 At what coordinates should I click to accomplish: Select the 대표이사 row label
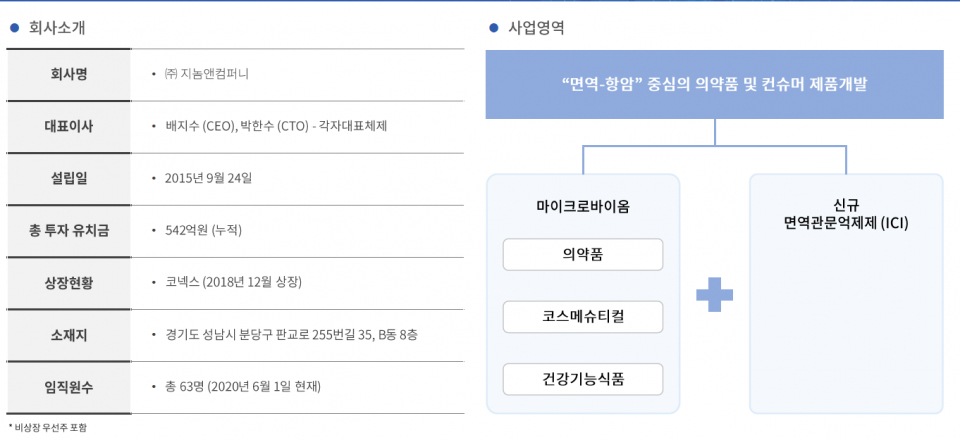pyautogui.click(x=69, y=126)
